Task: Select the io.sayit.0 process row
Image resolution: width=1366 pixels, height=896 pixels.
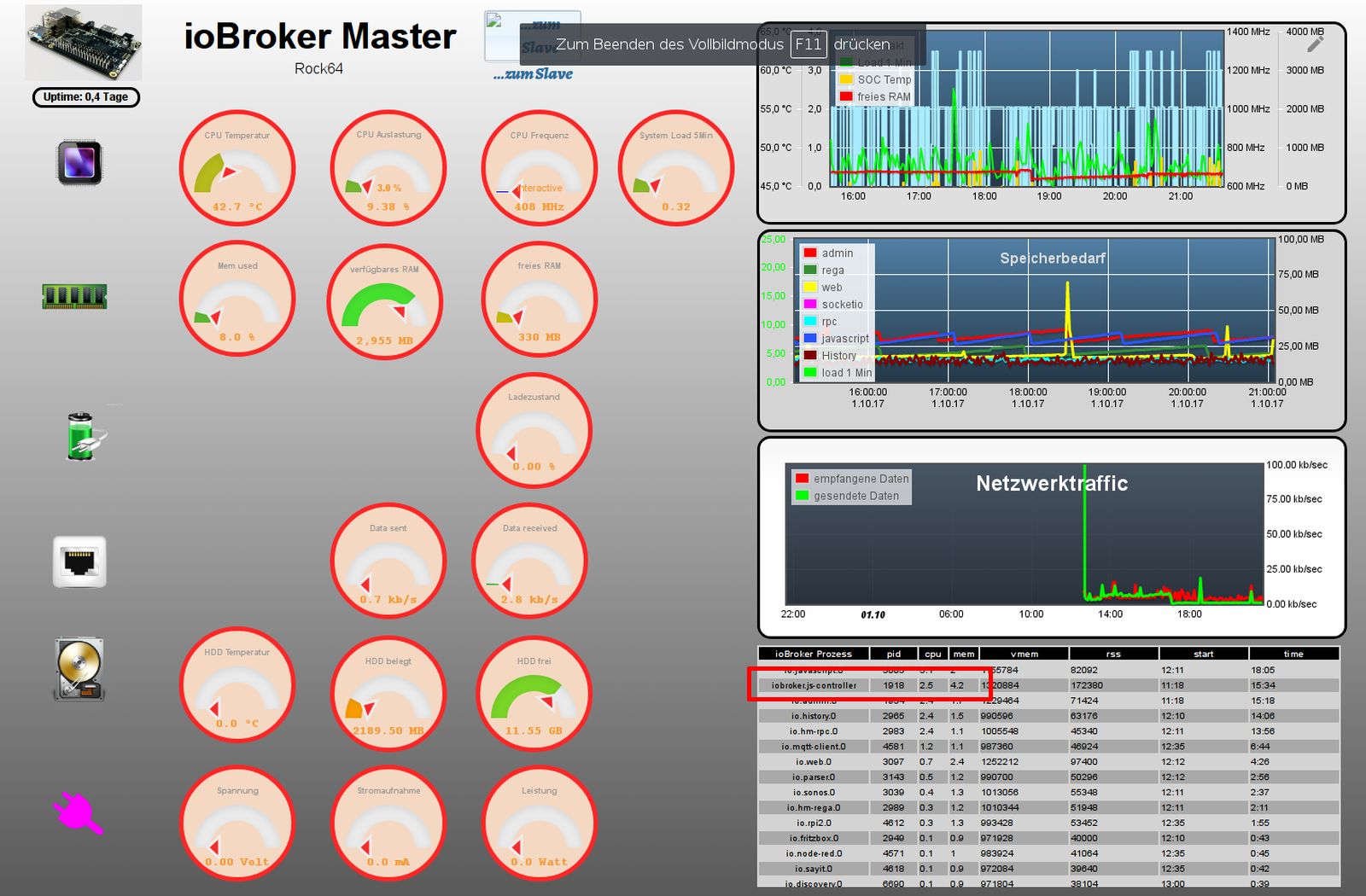Action: pyautogui.click(x=1048, y=869)
